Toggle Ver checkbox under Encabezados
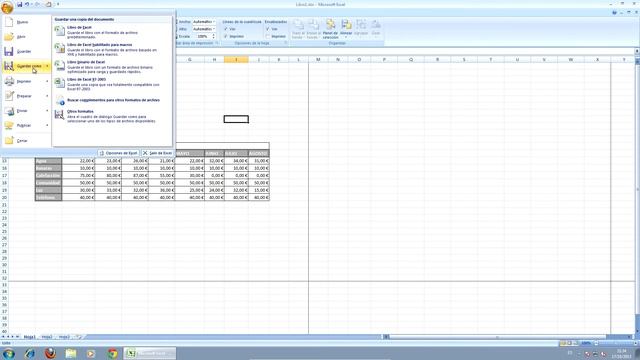The width and height of the screenshot is (640, 360). pos(268,29)
